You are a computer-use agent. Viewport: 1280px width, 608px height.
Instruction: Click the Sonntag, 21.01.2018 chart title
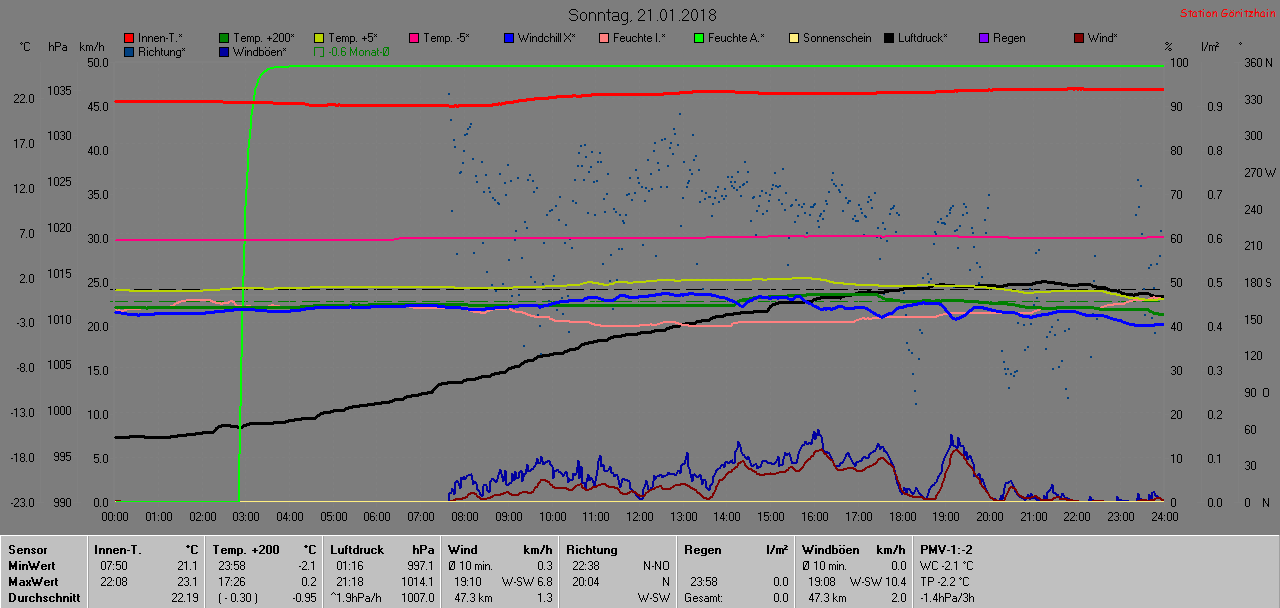coord(642,15)
